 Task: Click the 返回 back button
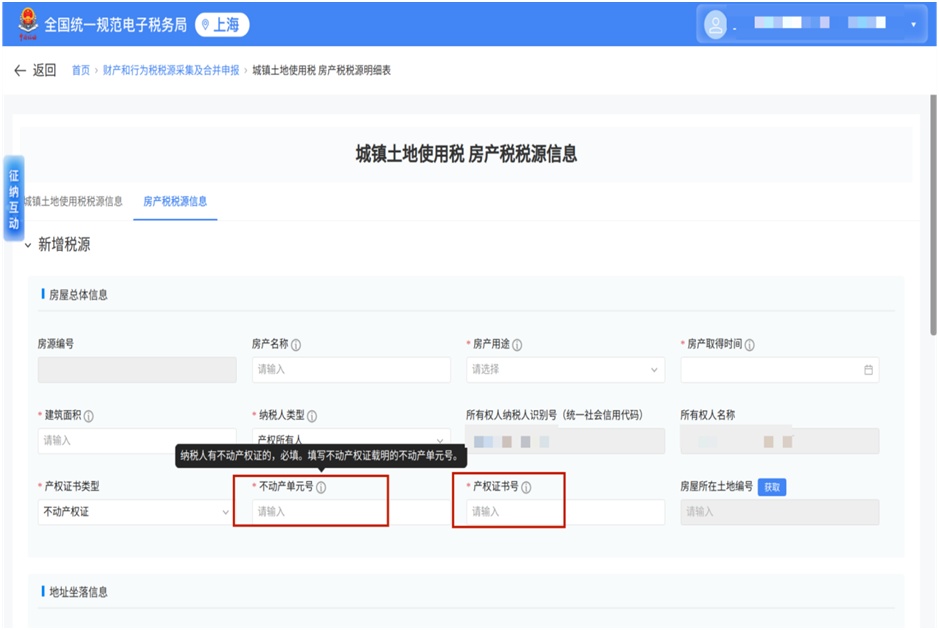pyautogui.click(x=34, y=71)
